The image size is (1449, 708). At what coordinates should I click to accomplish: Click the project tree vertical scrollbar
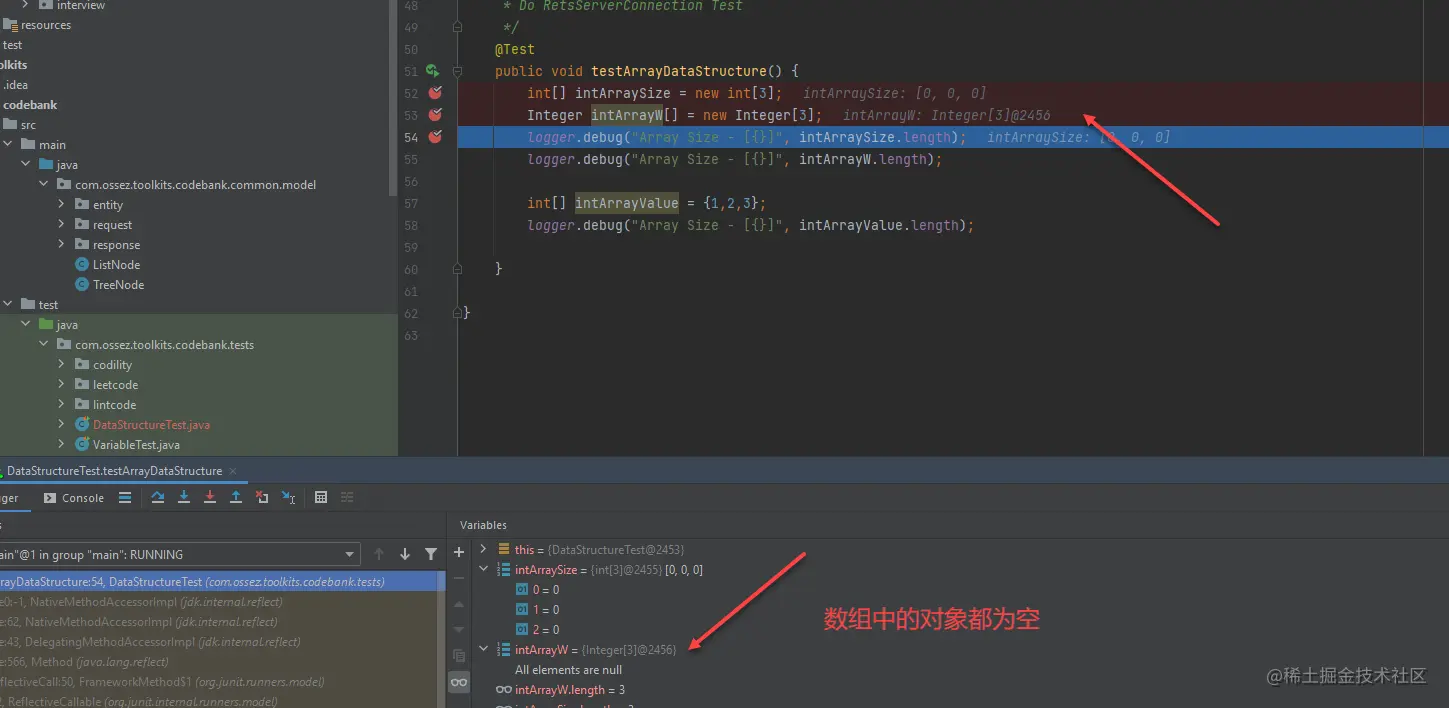394,98
